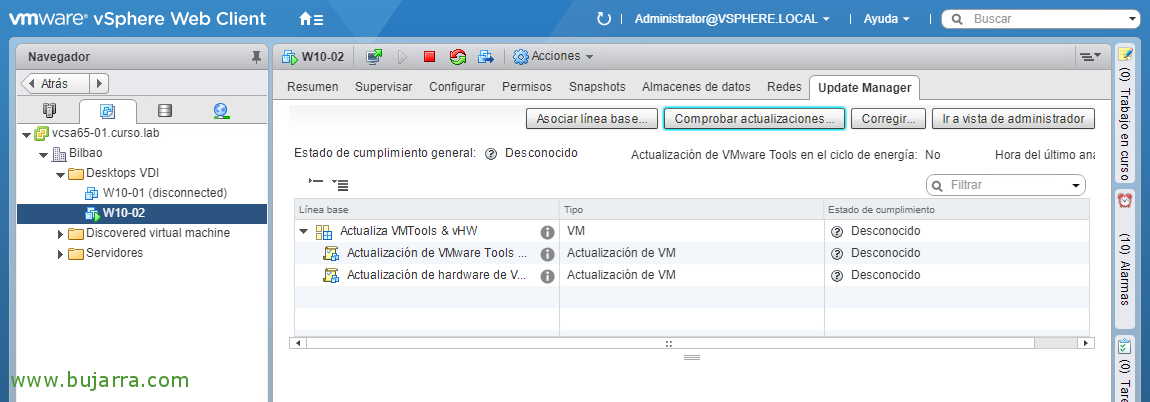The image size is (1150, 402).
Task: Collapse the vcsa65-01.curso.lab tree node
Action: (27, 134)
